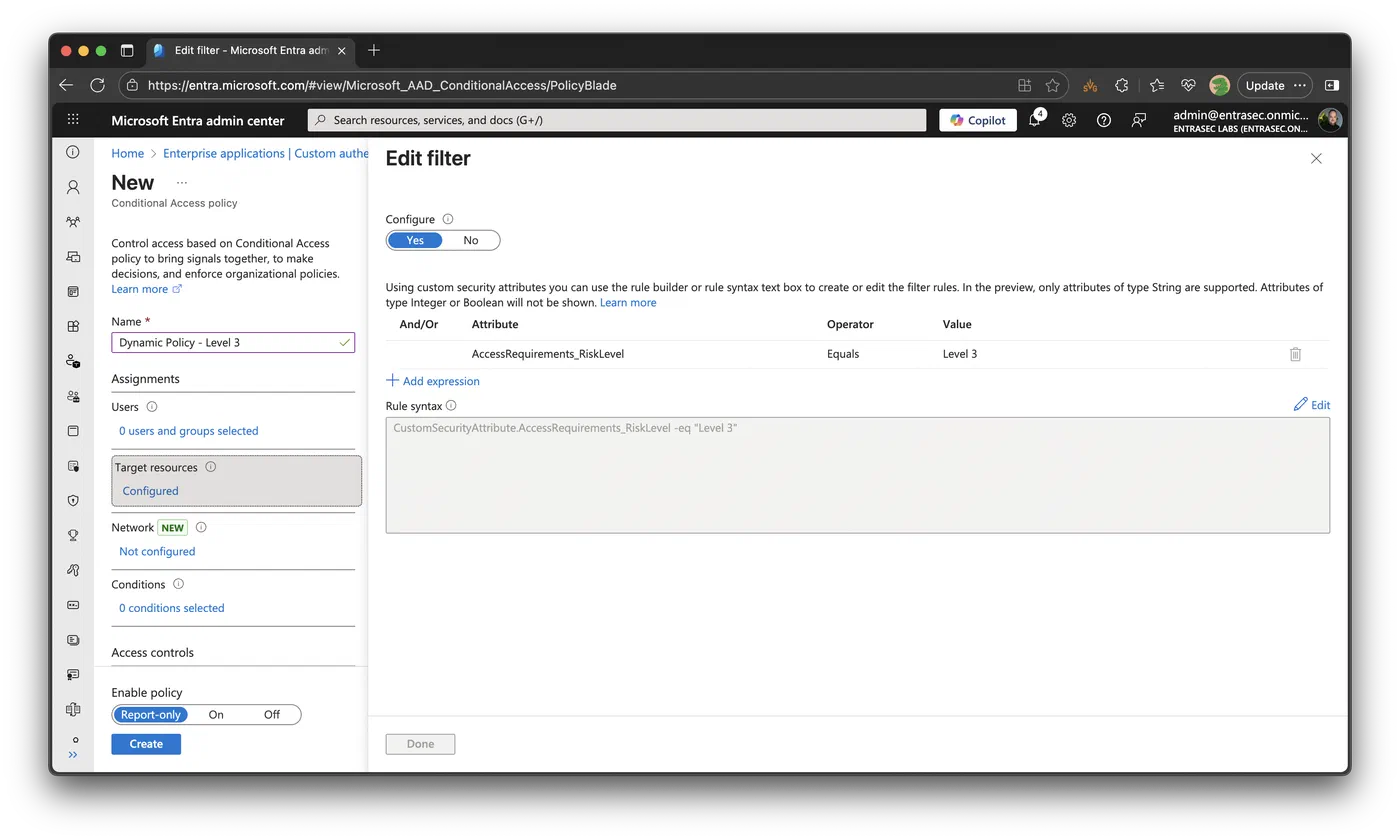Close the Edit filter panel

(1316, 158)
